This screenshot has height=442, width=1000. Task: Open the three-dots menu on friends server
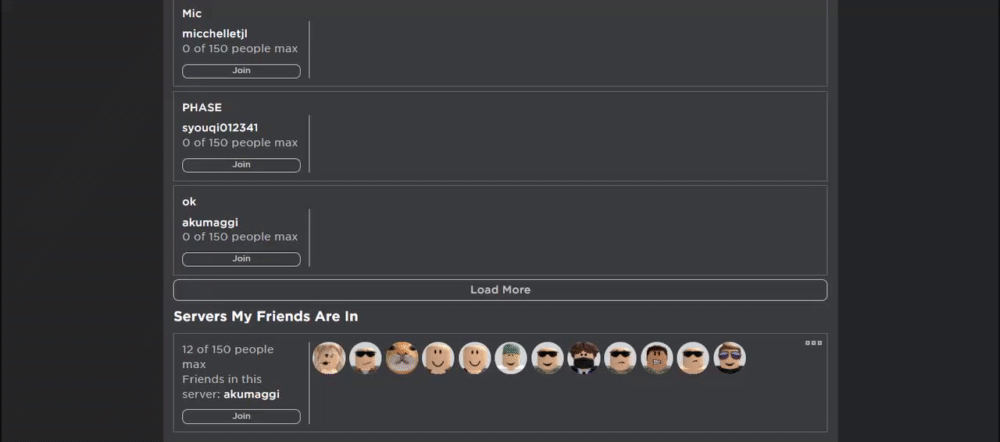(813, 343)
